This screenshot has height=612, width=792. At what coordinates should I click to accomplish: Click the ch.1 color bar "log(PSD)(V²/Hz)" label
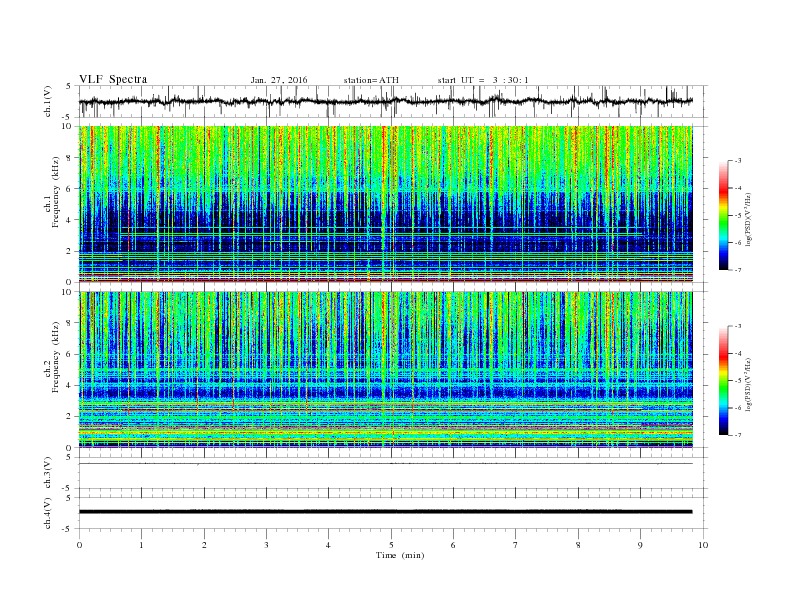[749, 219]
